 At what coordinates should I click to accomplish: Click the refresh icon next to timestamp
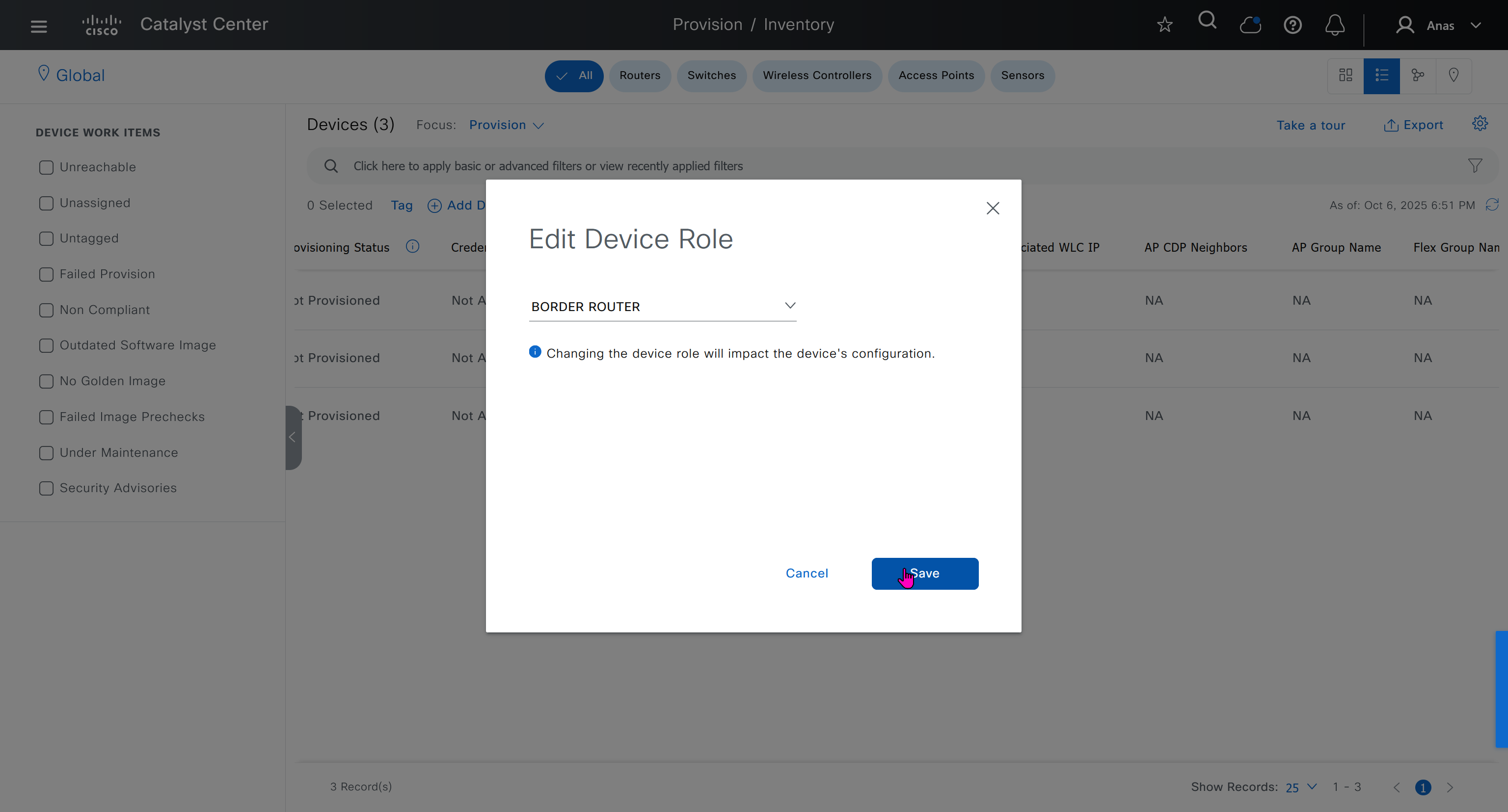(x=1492, y=205)
